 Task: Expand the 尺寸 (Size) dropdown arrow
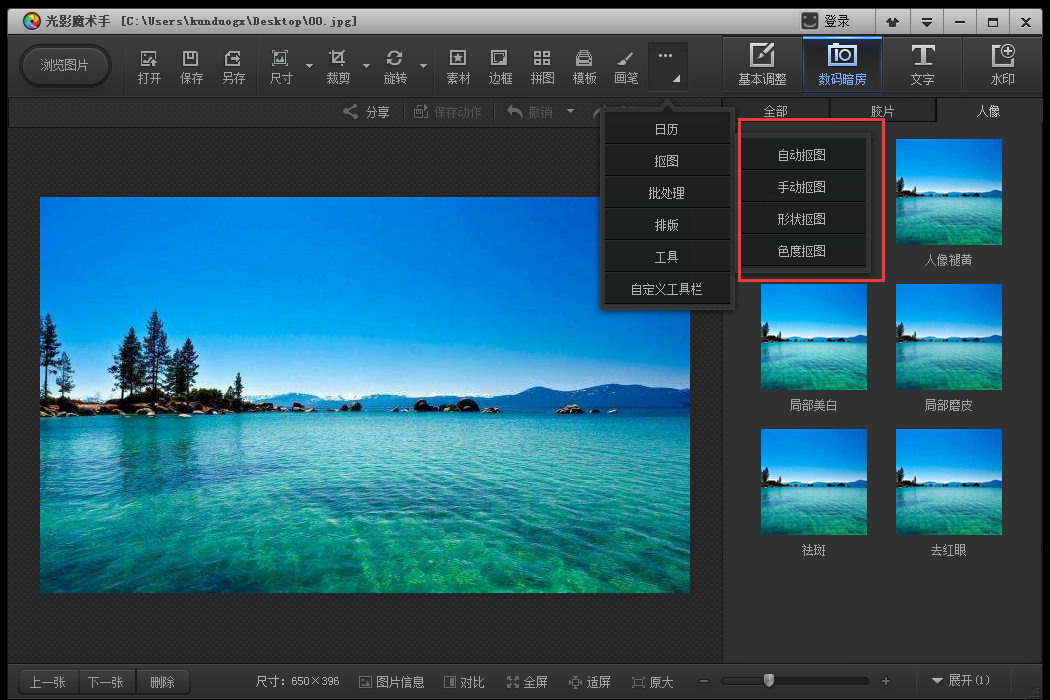pos(309,67)
